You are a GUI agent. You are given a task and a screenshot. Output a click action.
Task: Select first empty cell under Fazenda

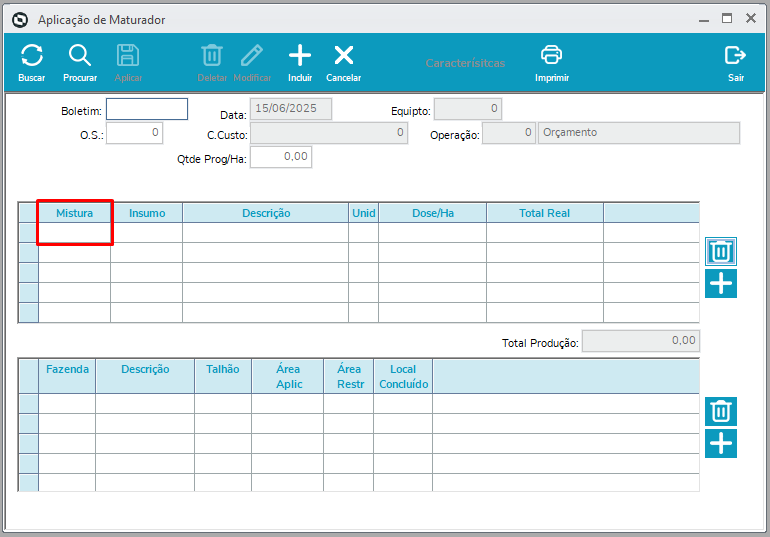tap(67, 404)
